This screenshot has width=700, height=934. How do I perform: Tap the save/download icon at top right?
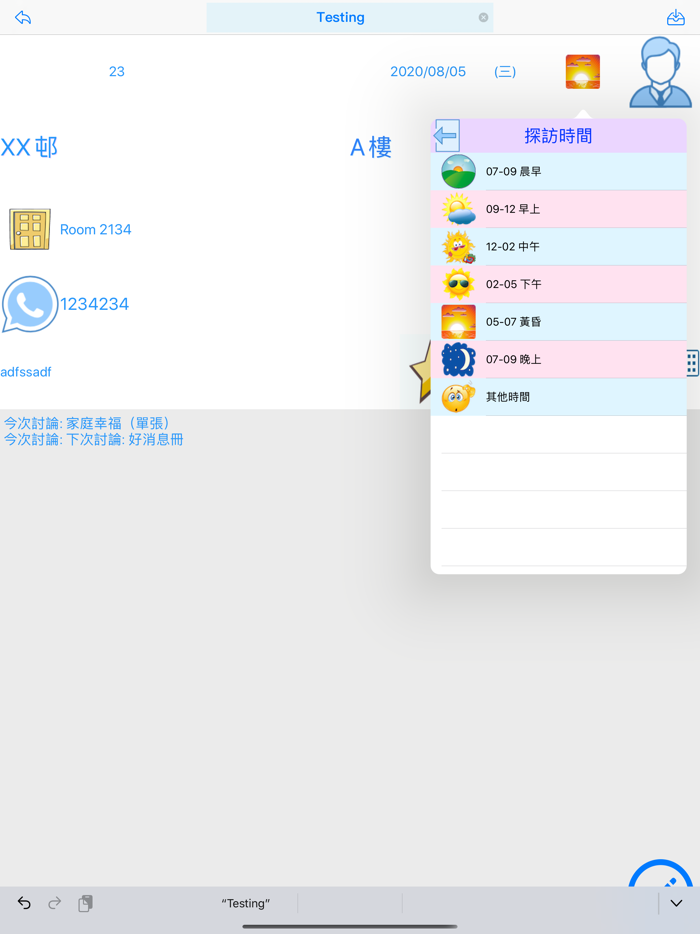click(x=676, y=18)
